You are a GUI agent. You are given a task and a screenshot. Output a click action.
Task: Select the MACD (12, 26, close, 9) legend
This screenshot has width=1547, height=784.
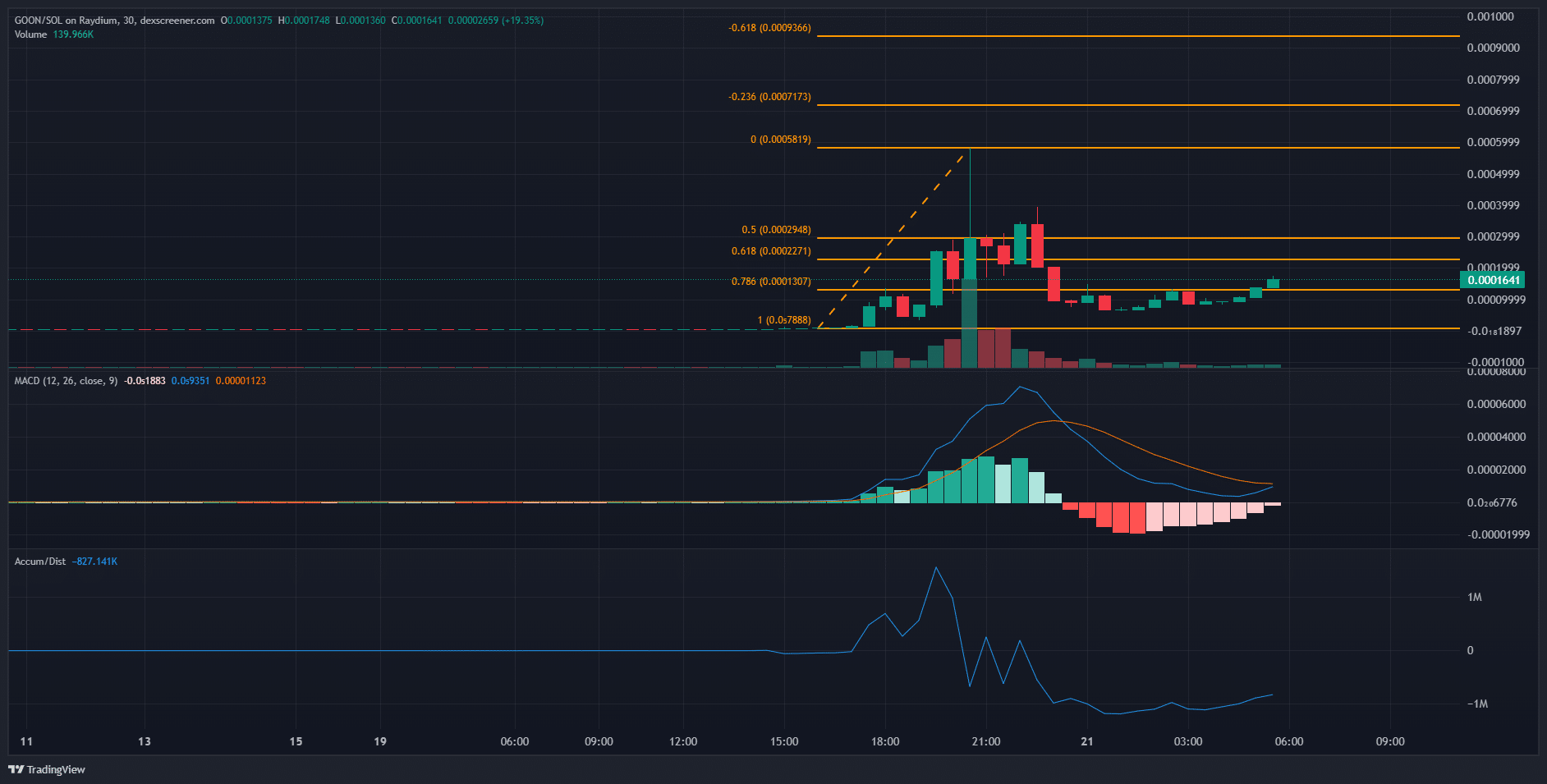[66, 381]
